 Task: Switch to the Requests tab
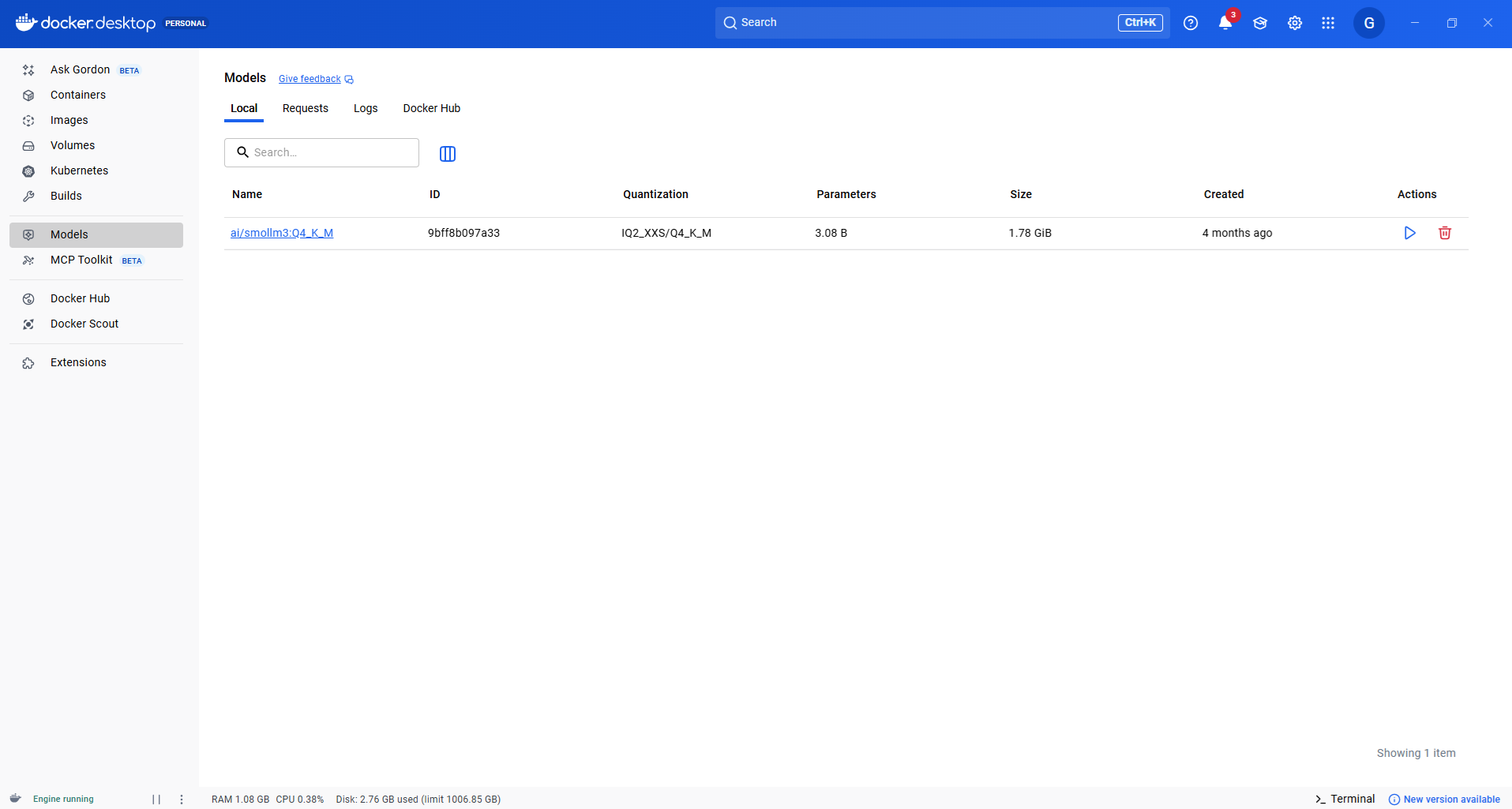(x=306, y=108)
